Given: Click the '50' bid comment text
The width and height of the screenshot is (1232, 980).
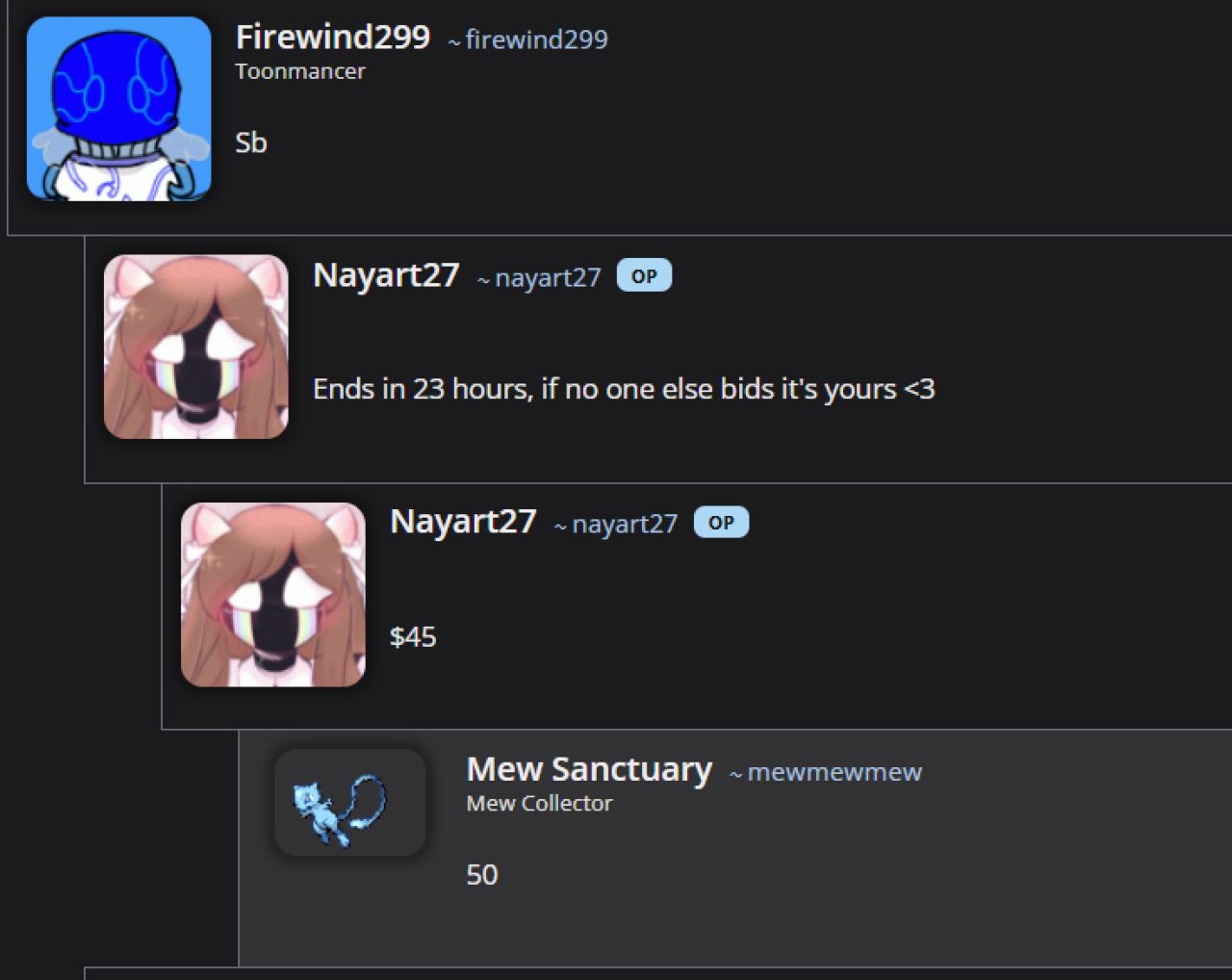Looking at the screenshot, I should 482,875.
